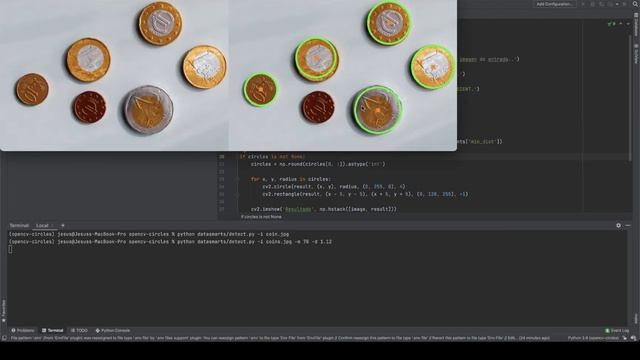Viewport: 640px width, 360px height.
Task: Add a new terminal session with plus icon
Action: click(63, 225)
